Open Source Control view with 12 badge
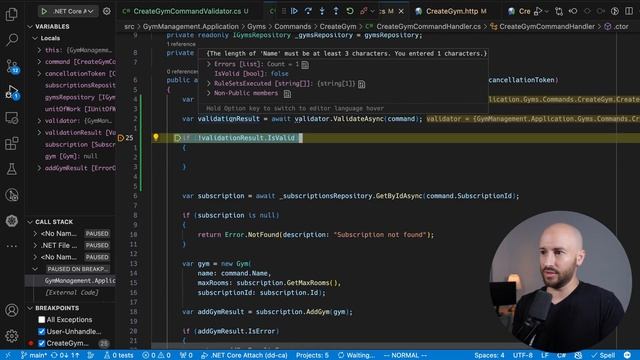 (x=11, y=66)
